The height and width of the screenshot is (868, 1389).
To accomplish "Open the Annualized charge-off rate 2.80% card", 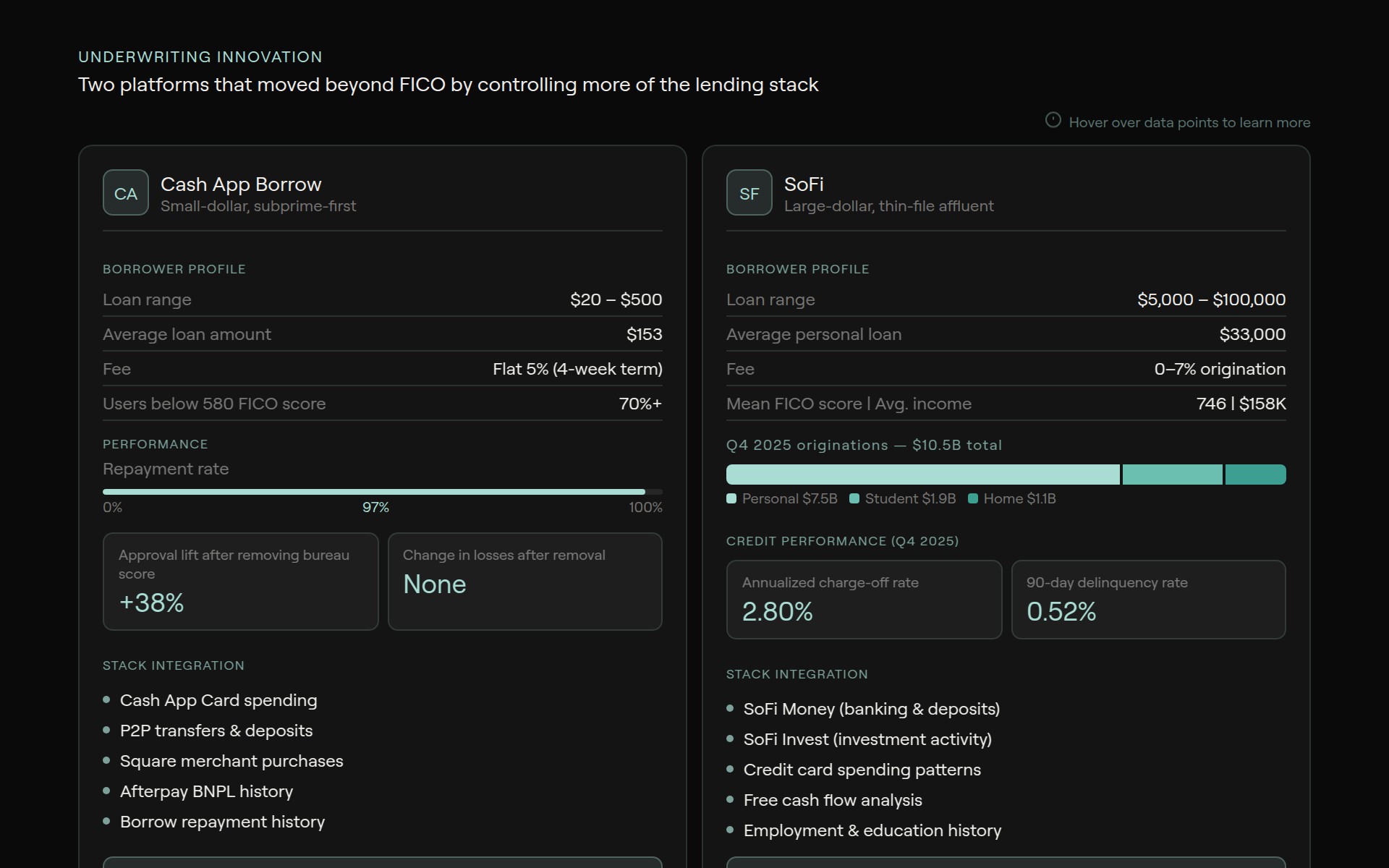I will [x=864, y=599].
